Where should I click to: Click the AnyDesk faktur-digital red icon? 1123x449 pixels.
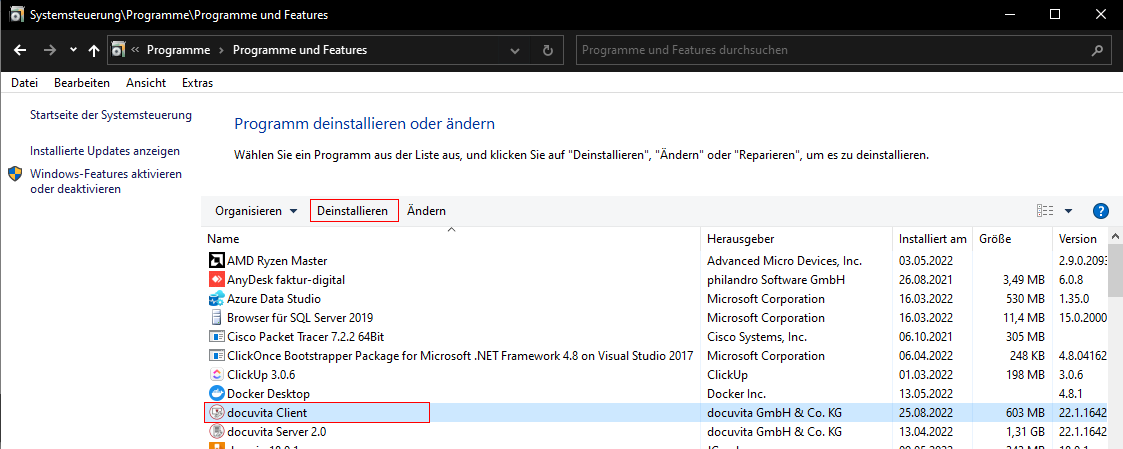coord(216,280)
